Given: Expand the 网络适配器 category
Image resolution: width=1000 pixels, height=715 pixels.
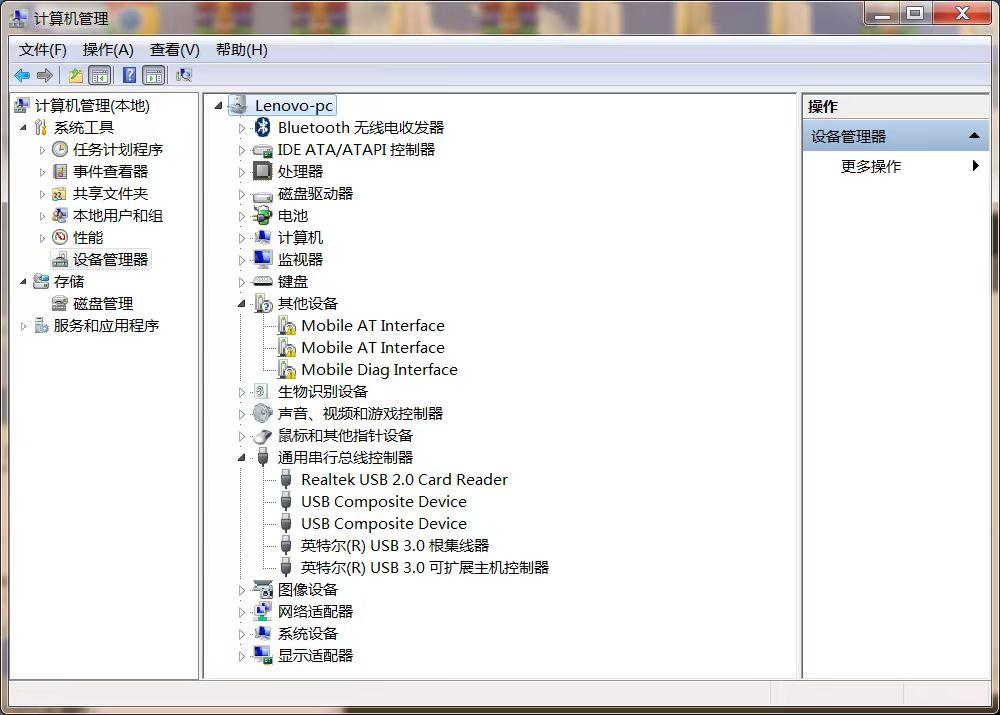Looking at the screenshot, I should click(242, 611).
